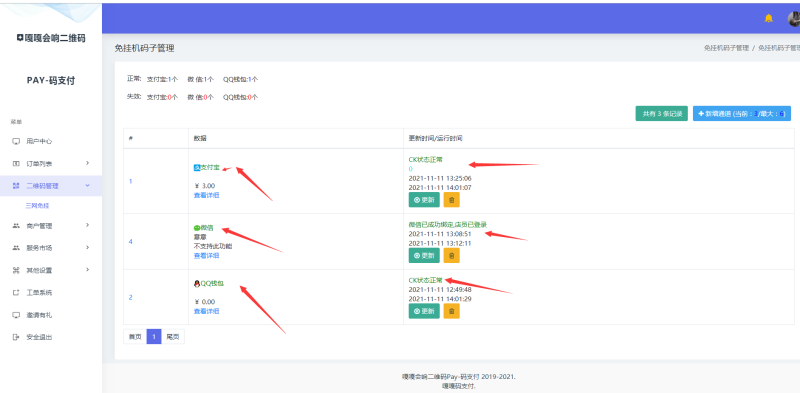Delete the QQ钱包 channel with the trash button

[x=452, y=311]
